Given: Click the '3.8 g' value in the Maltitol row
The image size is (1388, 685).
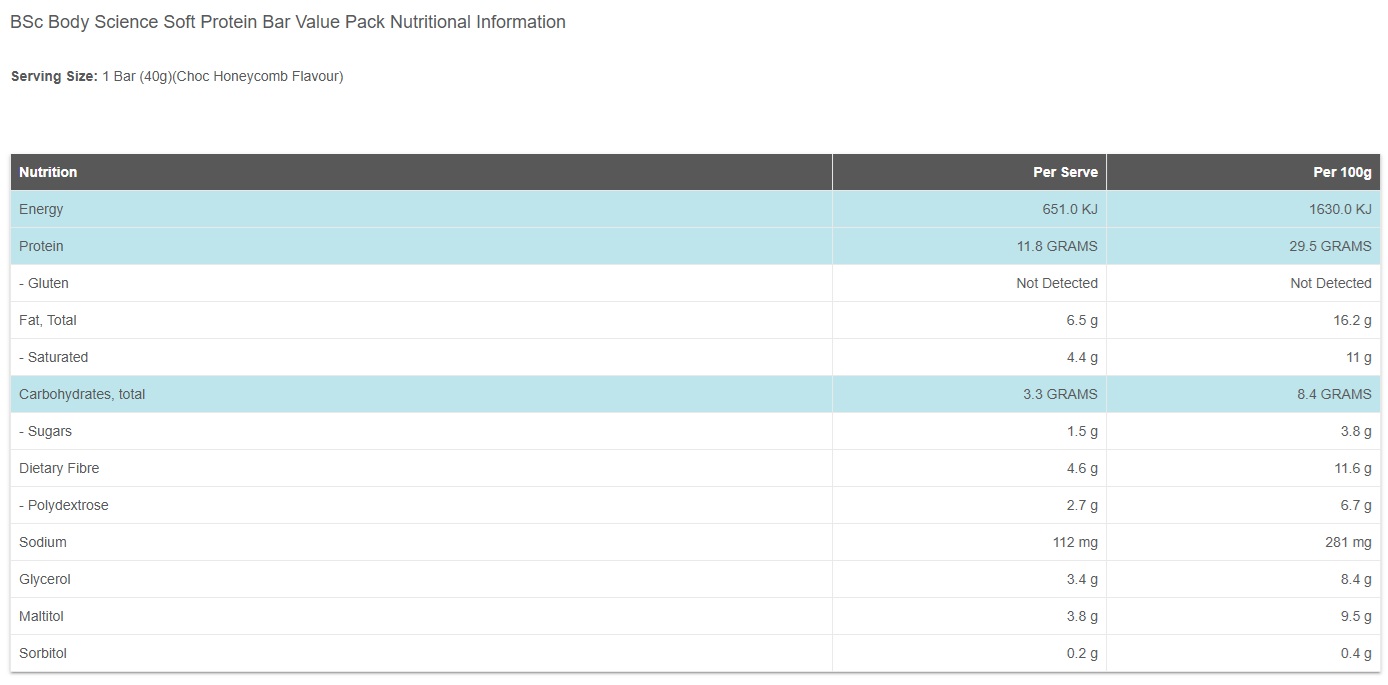Looking at the screenshot, I should point(1082,616).
